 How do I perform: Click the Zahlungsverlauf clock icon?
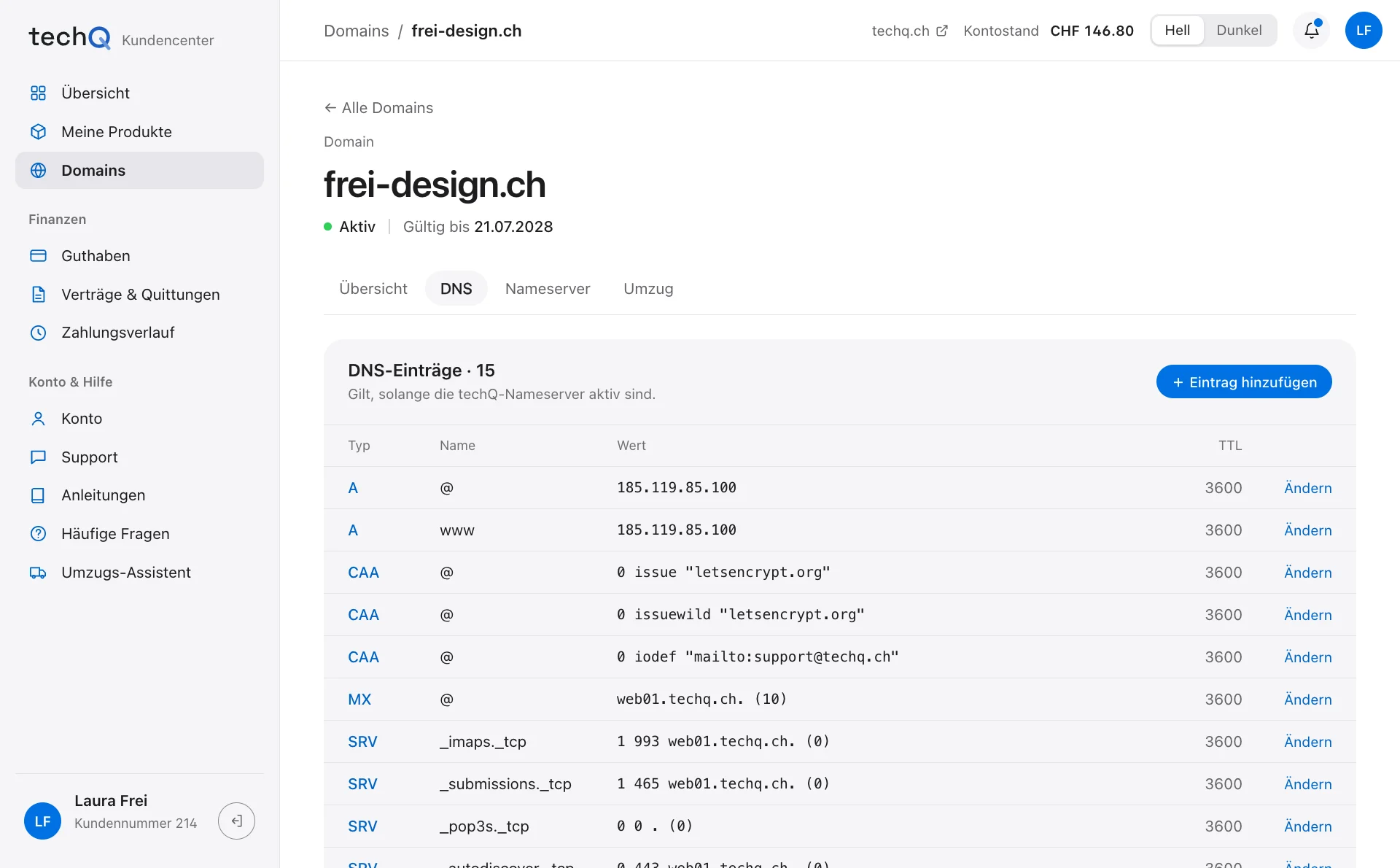(x=38, y=333)
